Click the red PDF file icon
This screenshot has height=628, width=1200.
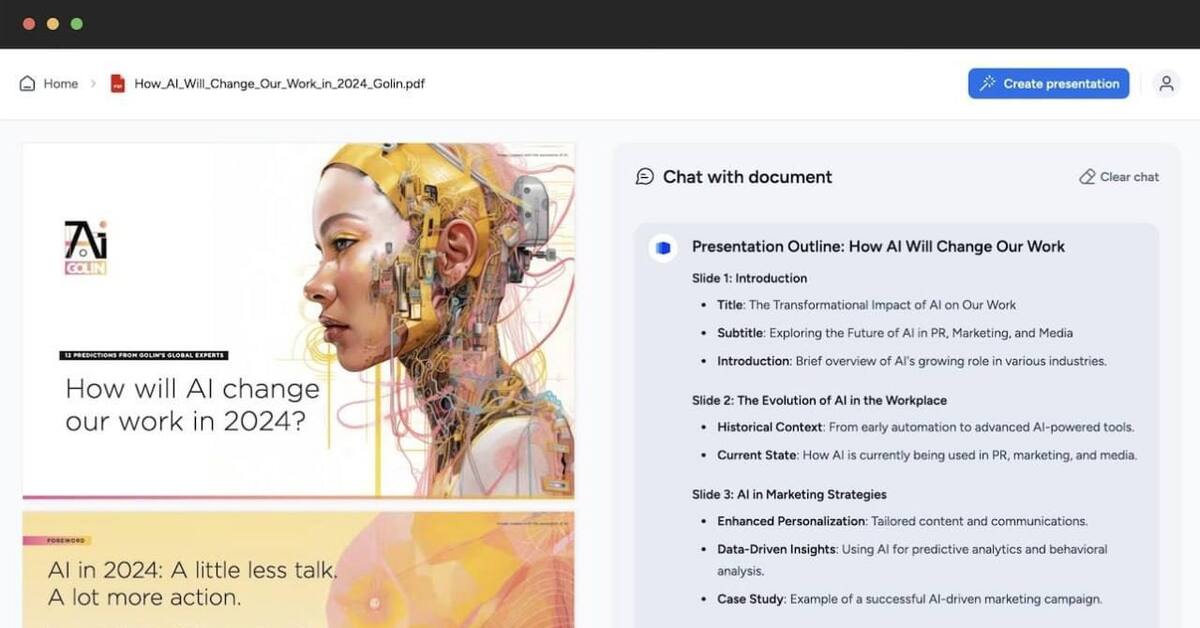(x=117, y=84)
